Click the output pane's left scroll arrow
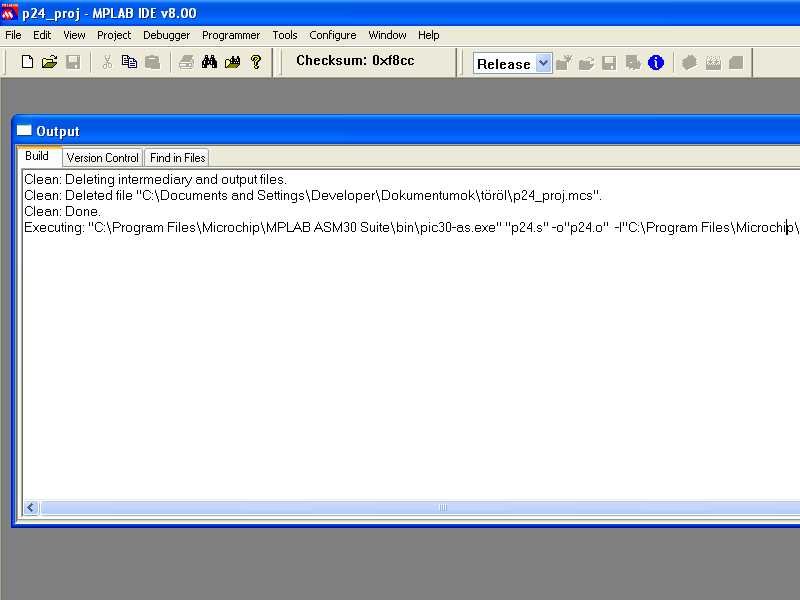 [x=31, y=508]
